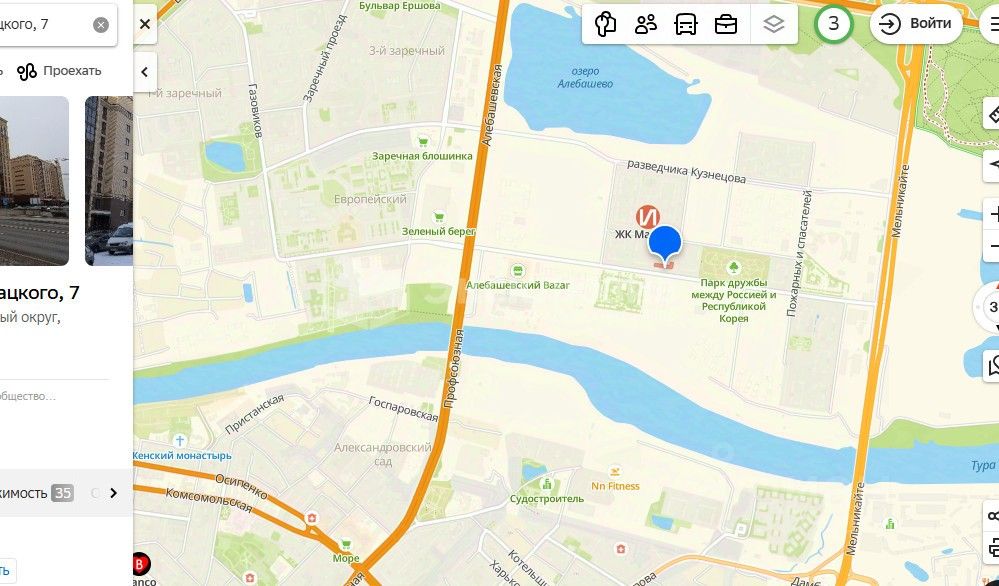The width and height of the screenshot is (999, 586).
Task: Open the second building photo thumbnail
Action: pos(109,181)
